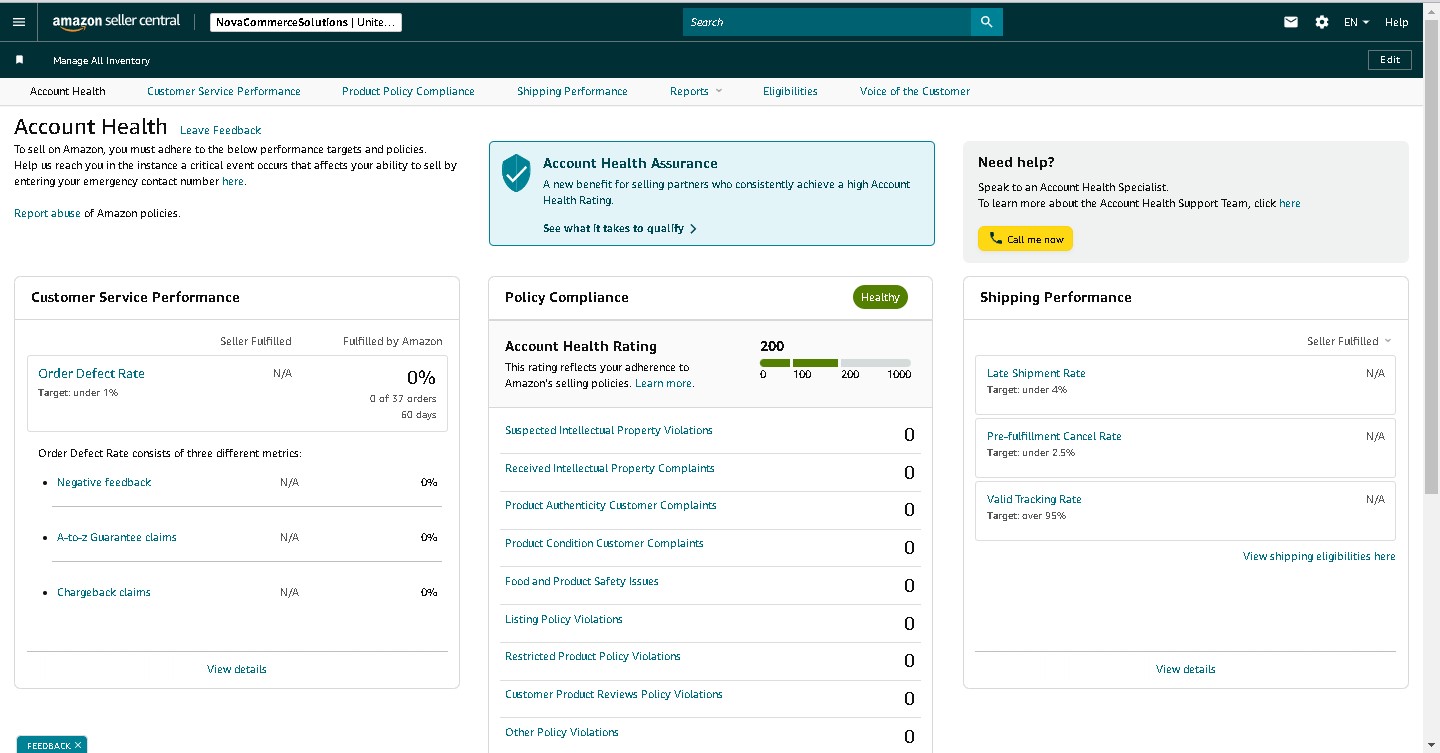The width and height of the screenshot is (1440, 753).
Task: Open the messages envelope icon
Action: tap(1291, 22)
